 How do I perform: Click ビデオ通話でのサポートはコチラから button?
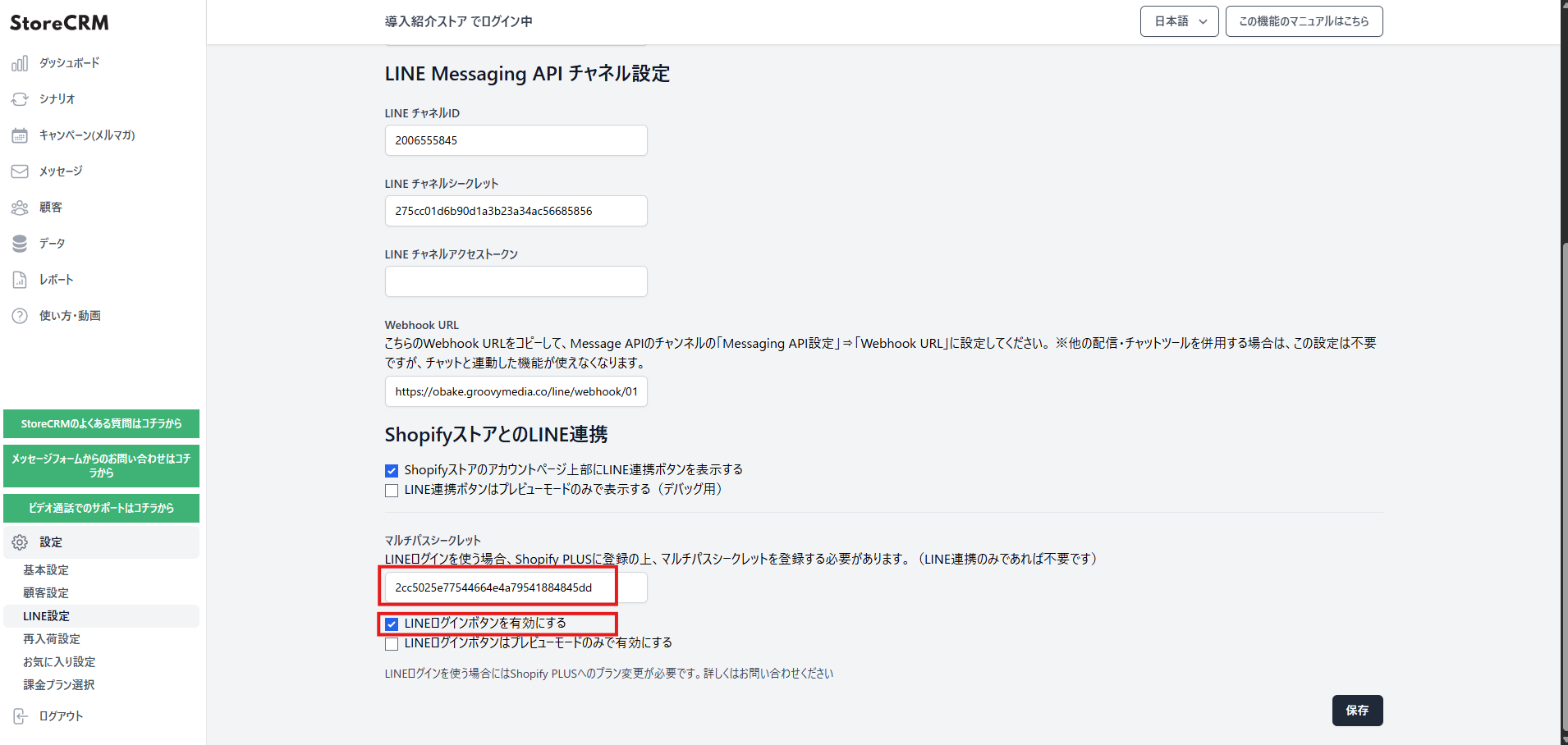(101, 509)
